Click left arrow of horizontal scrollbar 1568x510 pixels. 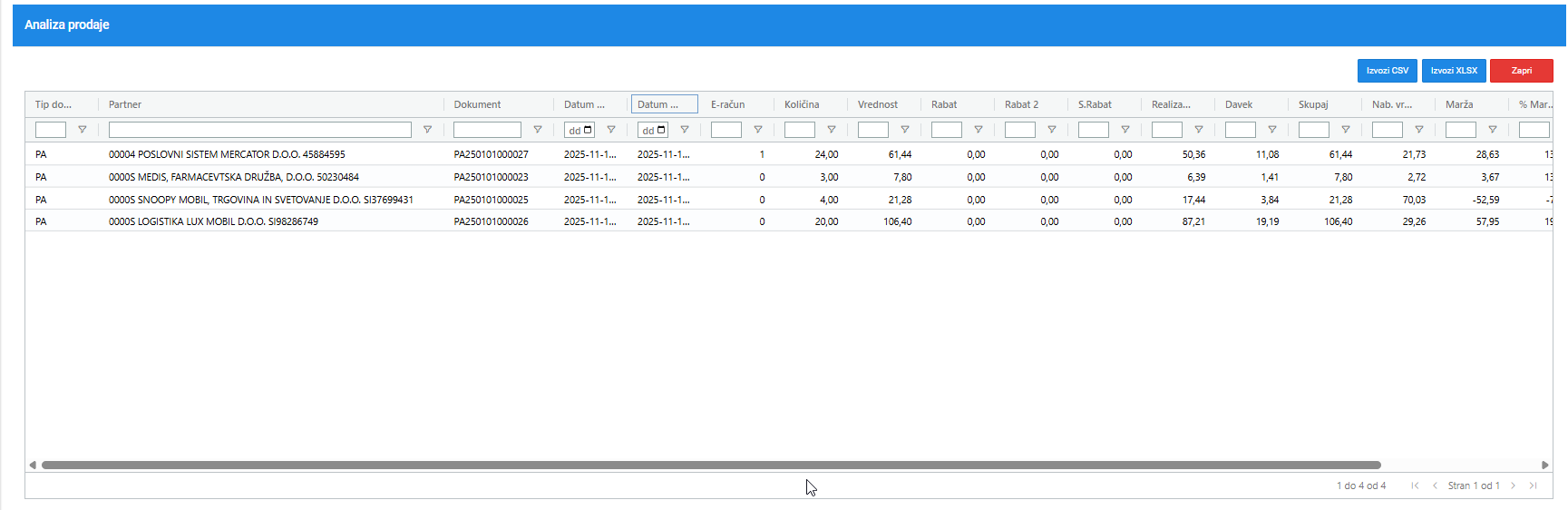point(33,465)
